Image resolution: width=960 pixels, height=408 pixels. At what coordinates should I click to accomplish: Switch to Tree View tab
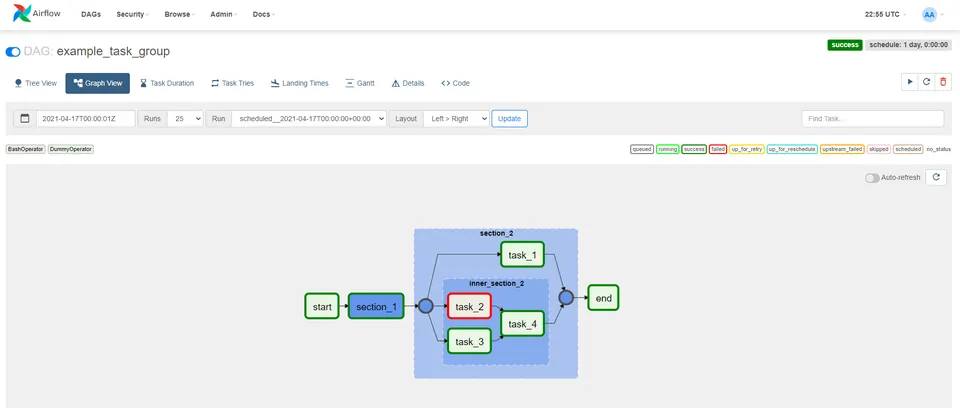[x=36, y=83]
